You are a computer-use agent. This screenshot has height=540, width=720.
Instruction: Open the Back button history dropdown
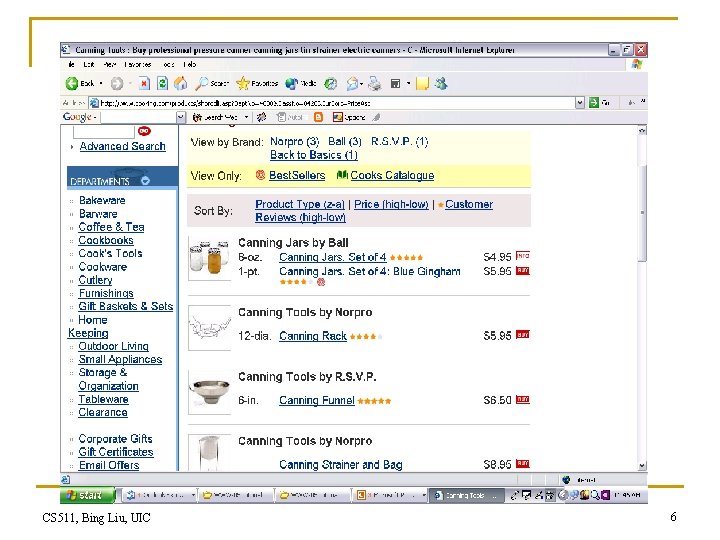tap(101, 83)
